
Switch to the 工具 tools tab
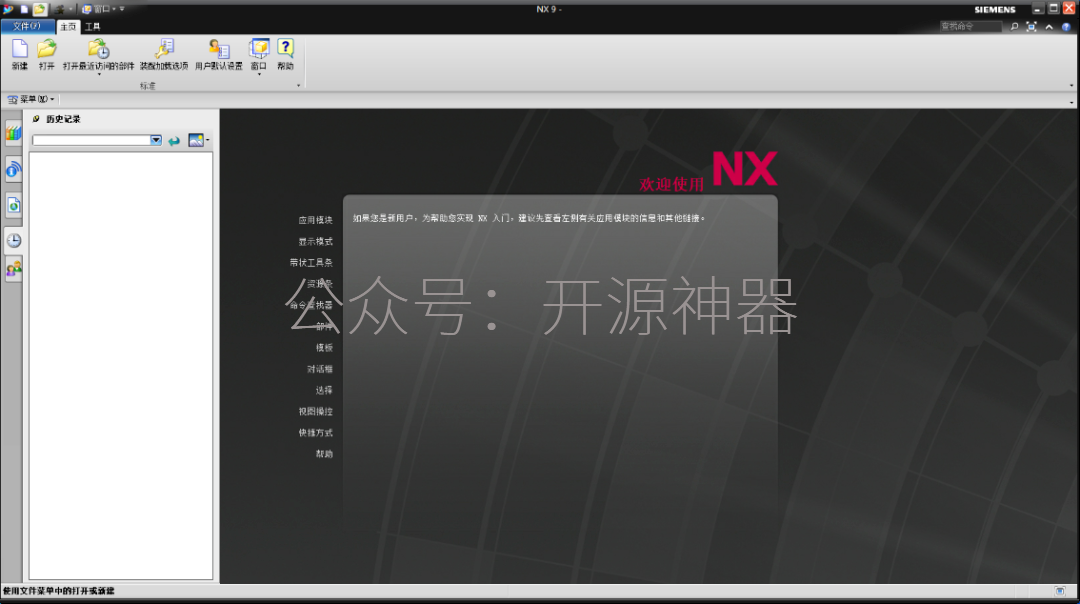[92, 27]
